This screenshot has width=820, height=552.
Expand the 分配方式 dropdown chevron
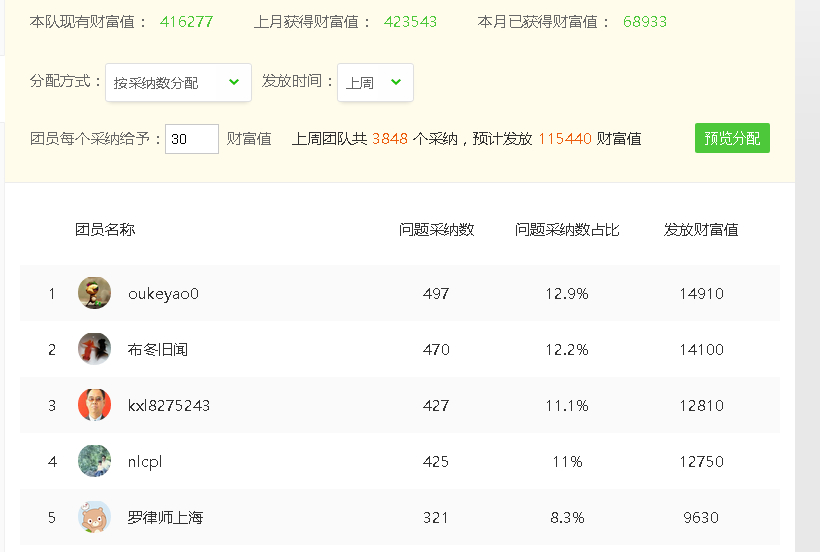click(234, 82)
